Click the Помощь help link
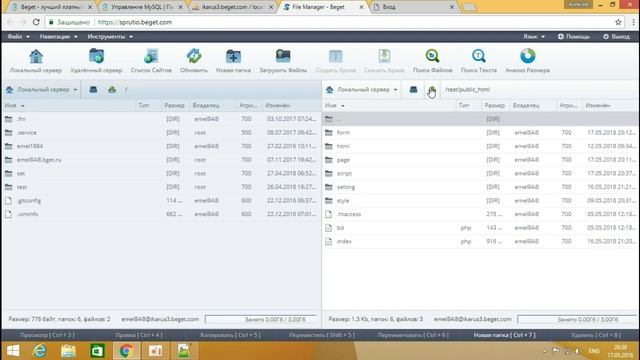Screen dimensions: 640x360 pyautogui.click(x=573, y=37)
